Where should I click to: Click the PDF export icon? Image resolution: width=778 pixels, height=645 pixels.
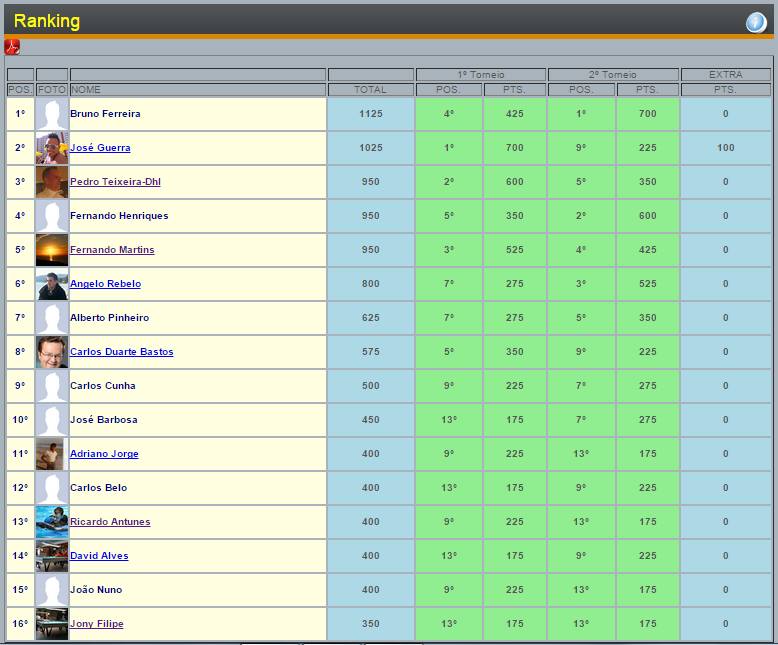[x=12, y=47]
